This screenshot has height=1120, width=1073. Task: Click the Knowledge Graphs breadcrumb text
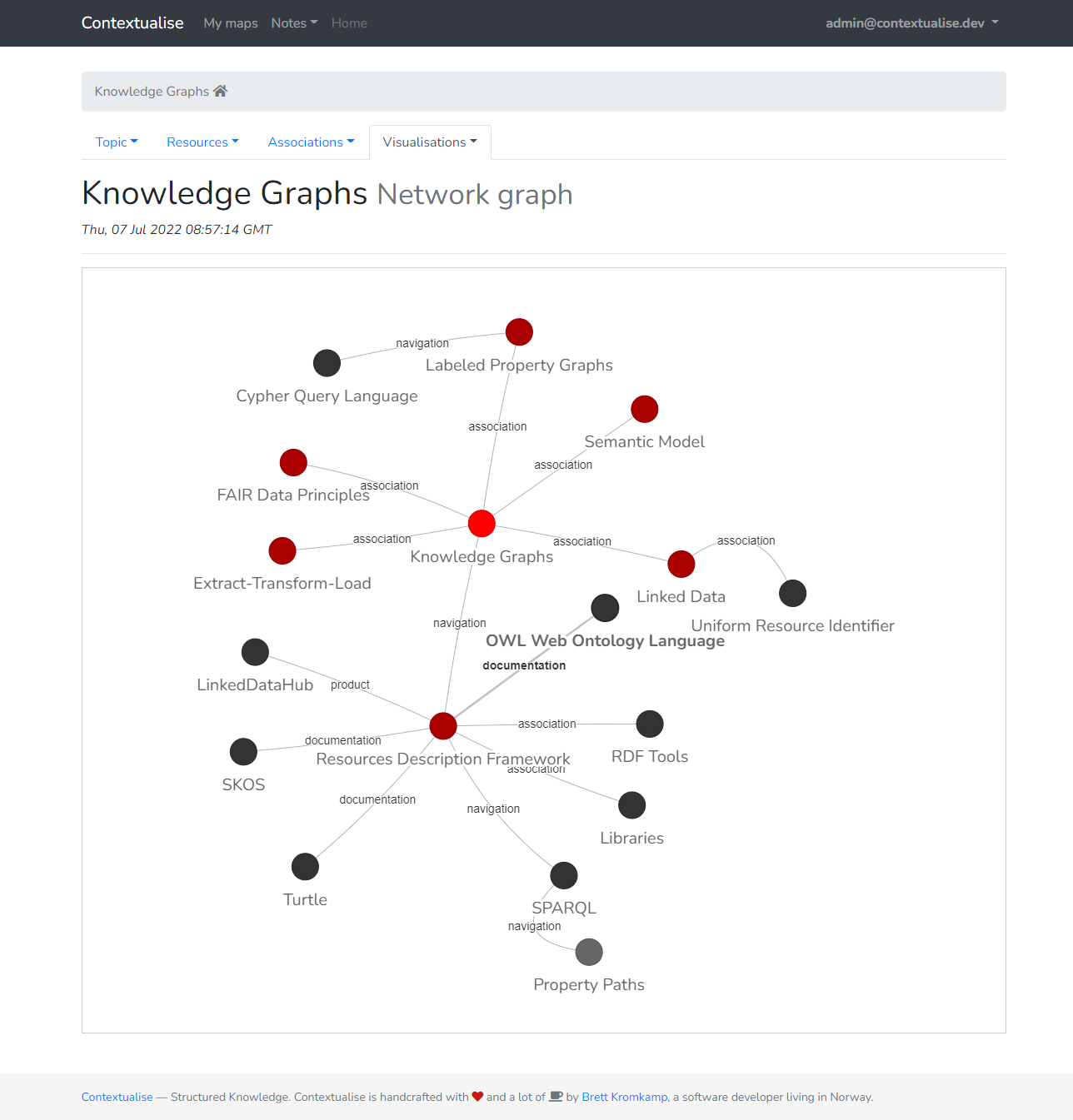[x=151, y=91]
